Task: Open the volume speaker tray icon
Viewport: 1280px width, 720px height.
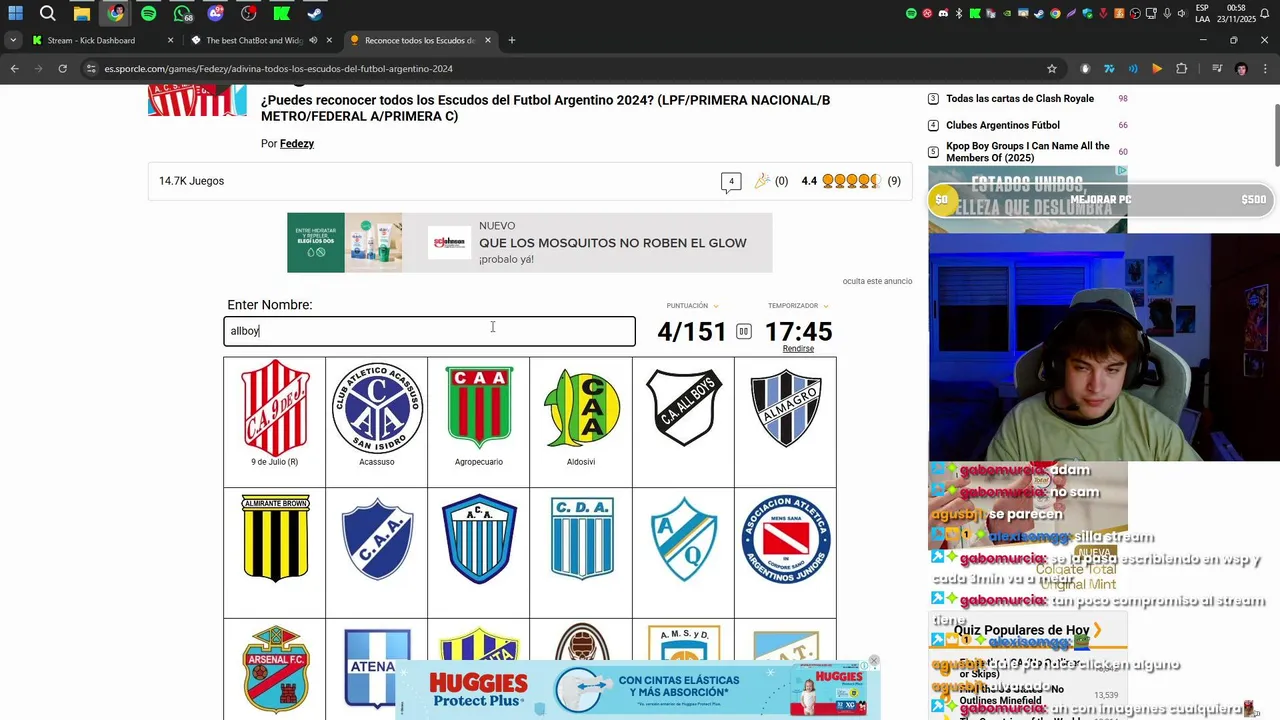Action: (x=1182, y=14)
